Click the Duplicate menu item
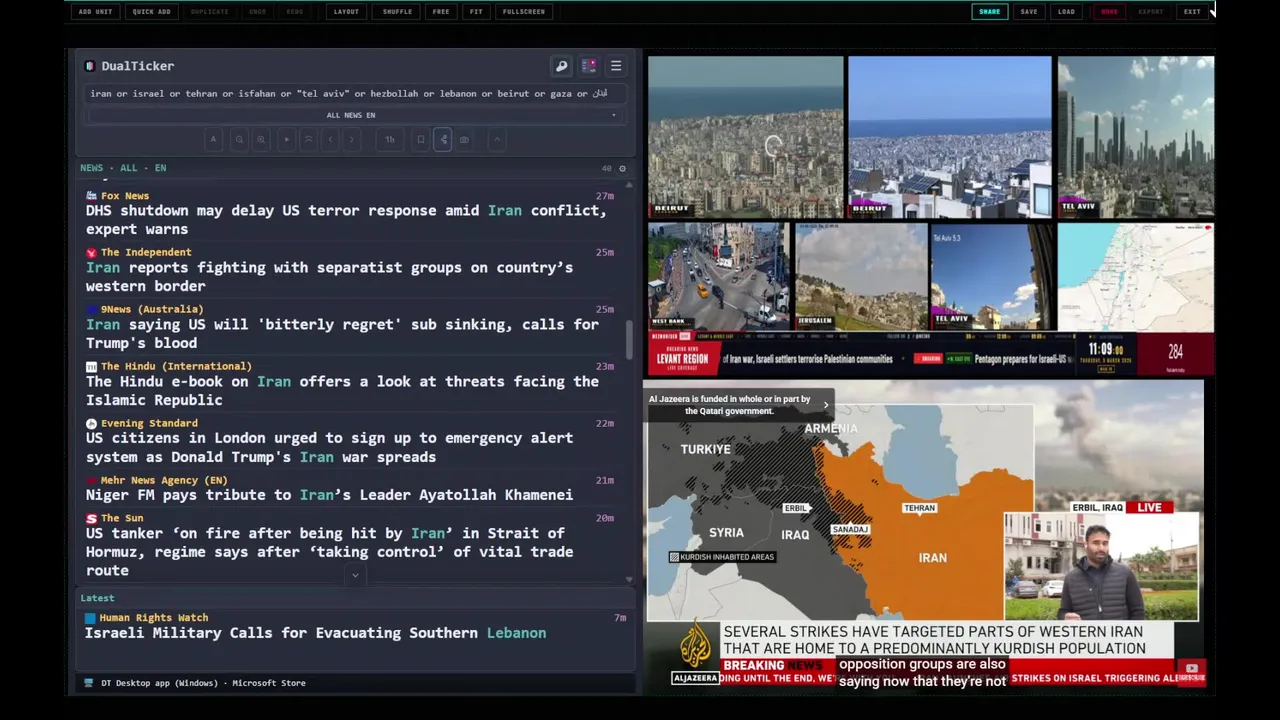The width and height of the screenshot is (1280, 720). click(209, 12)
